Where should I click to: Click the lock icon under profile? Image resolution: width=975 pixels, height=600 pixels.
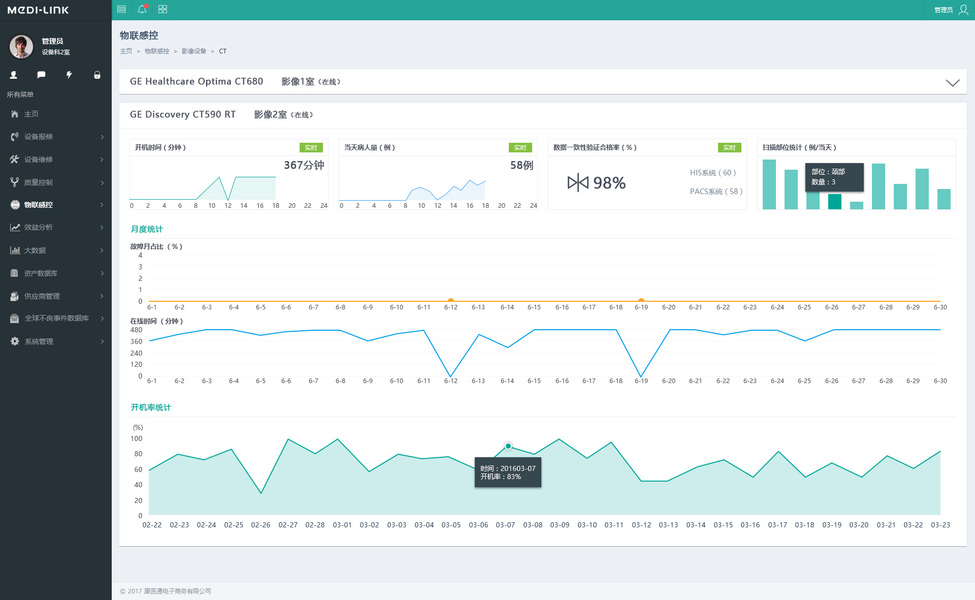(97, 75)
